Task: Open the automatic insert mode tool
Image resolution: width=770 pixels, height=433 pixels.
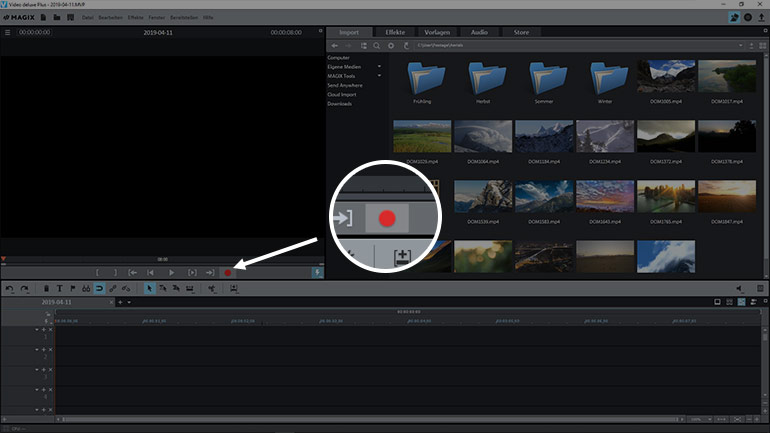Action: [x=190, y=289]
